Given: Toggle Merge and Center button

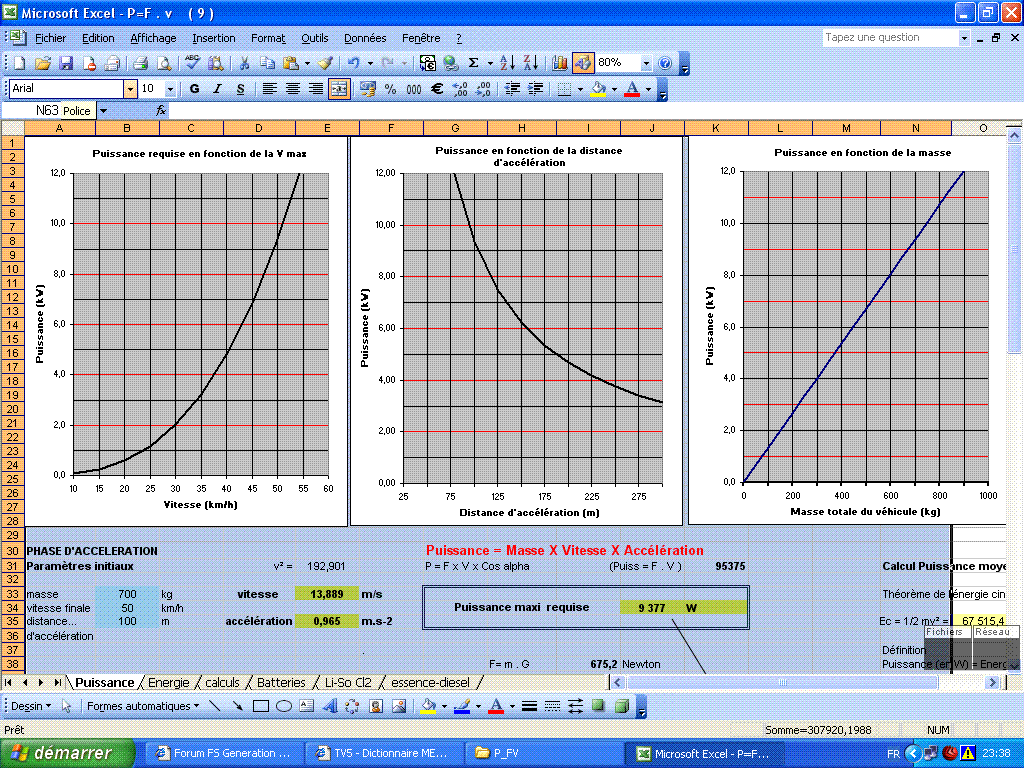Looking at the screenshot, I should [339, 89].
